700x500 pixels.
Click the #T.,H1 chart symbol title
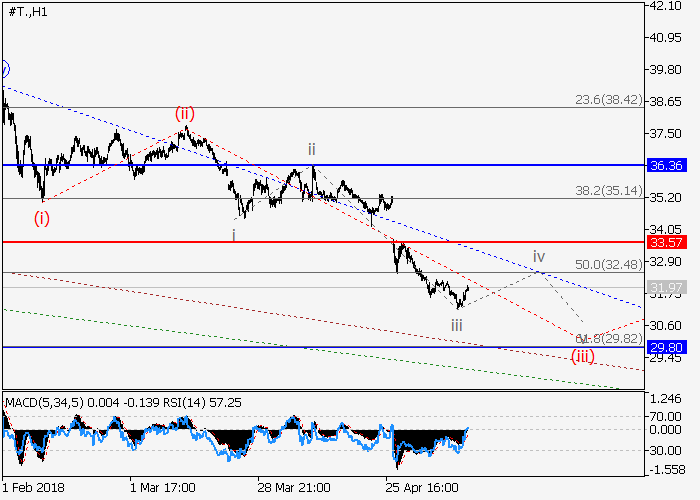(x=27, y=12)
